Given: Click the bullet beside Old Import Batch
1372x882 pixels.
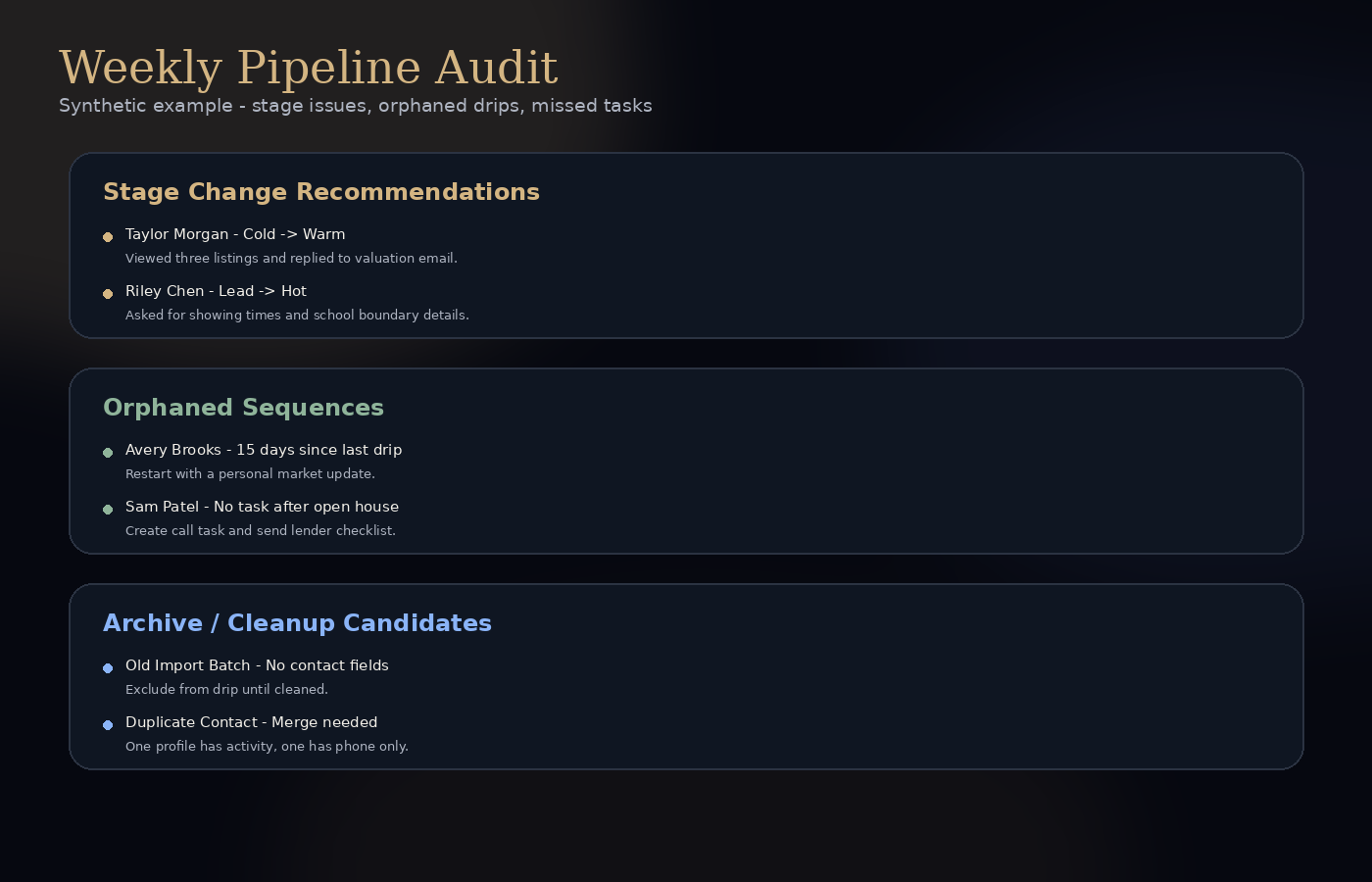Looking at the screenshot, I should click(x=108, y=668).
